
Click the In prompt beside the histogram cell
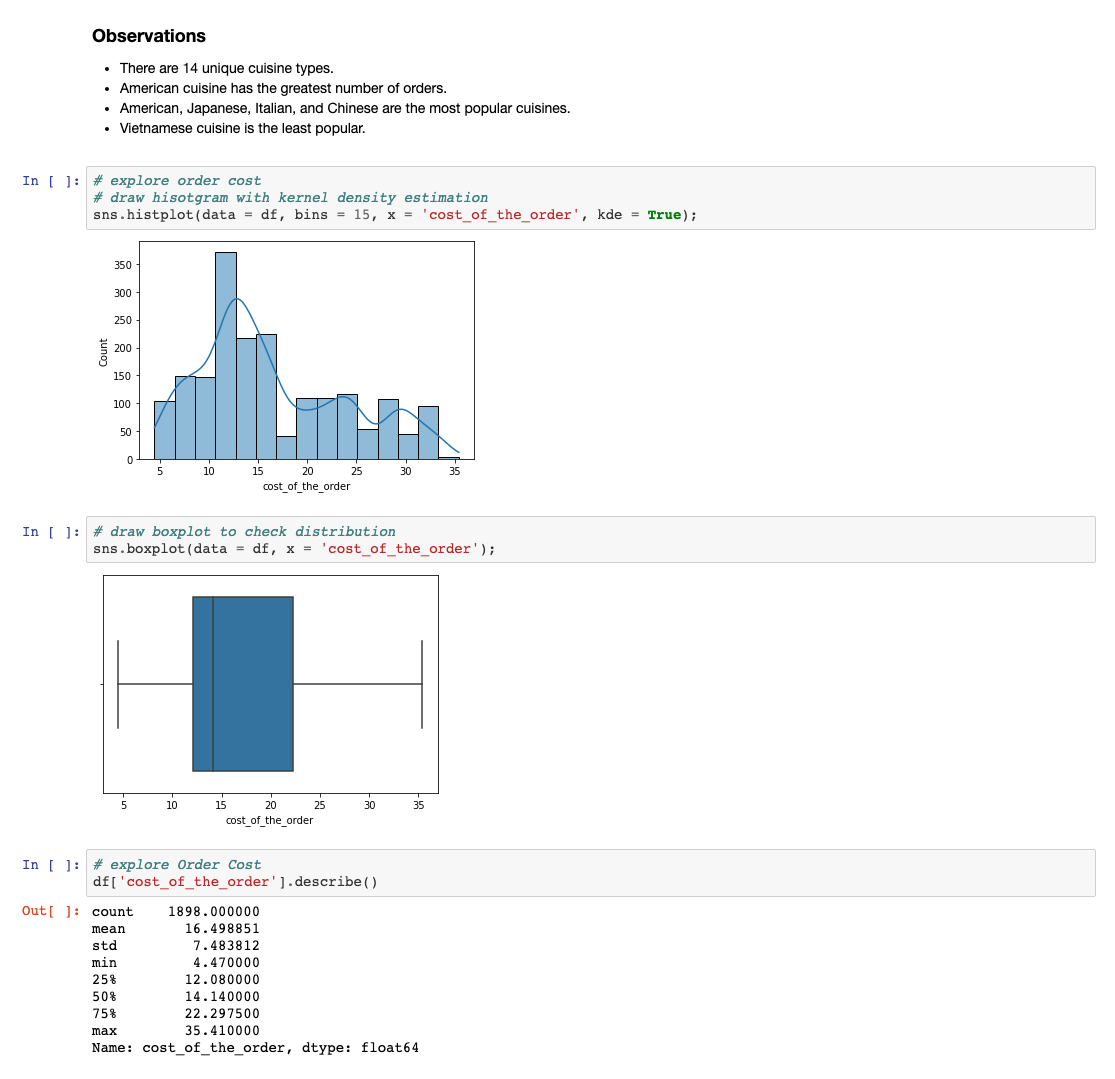click(50, 180)
